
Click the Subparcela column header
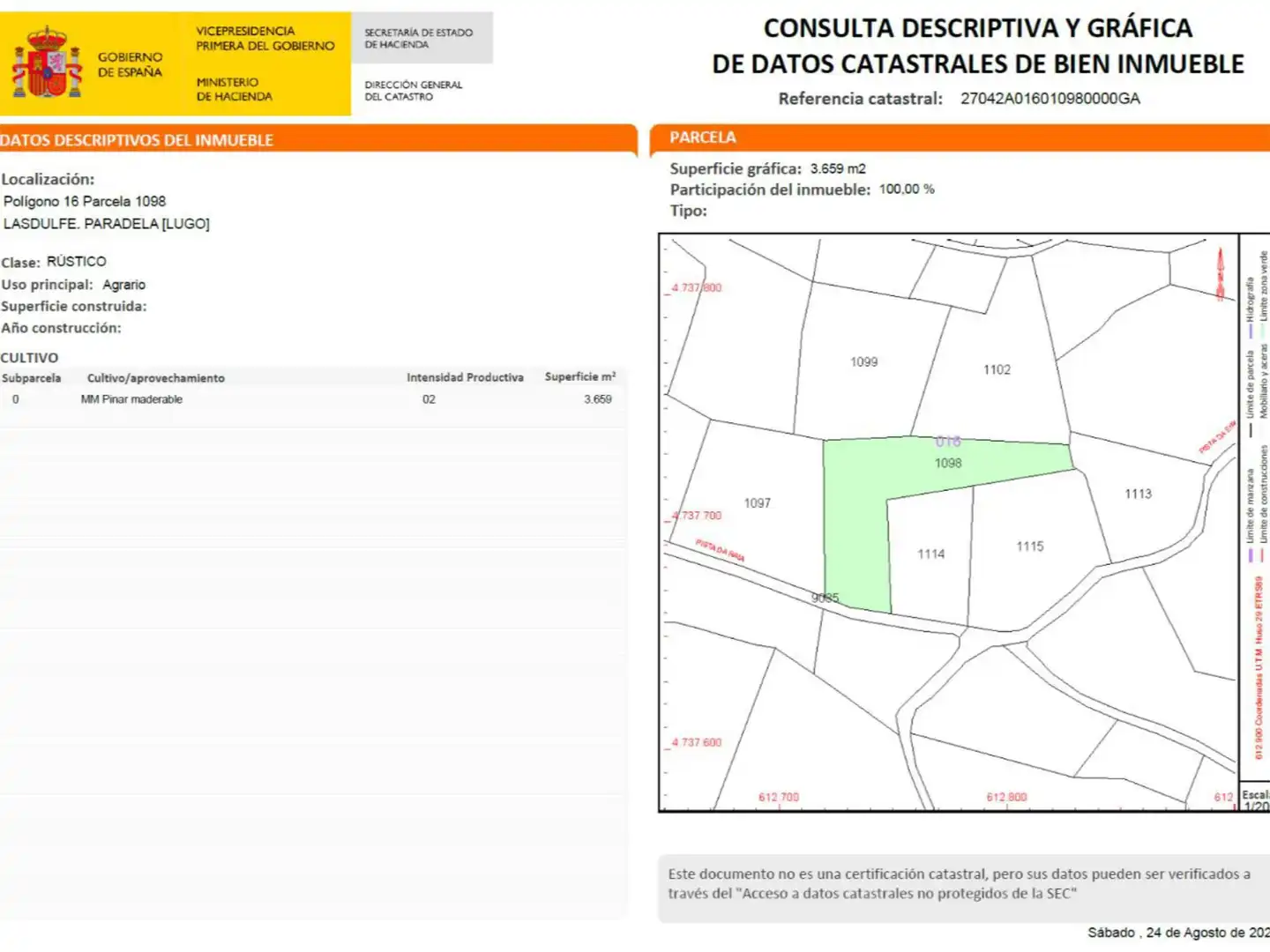pos(32,378)
